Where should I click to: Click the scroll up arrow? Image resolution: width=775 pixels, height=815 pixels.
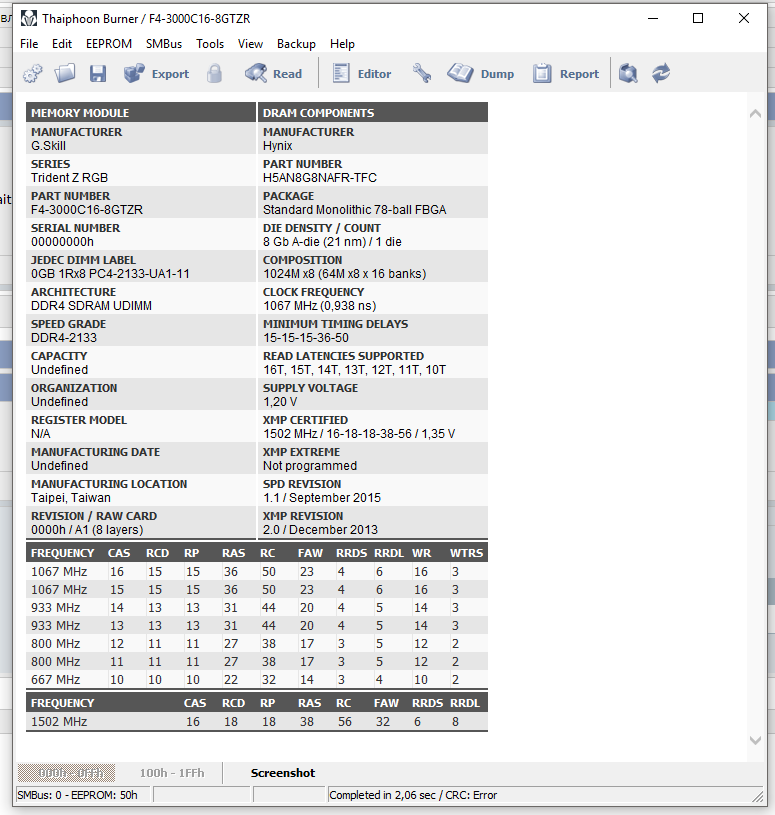click(755, 113)
